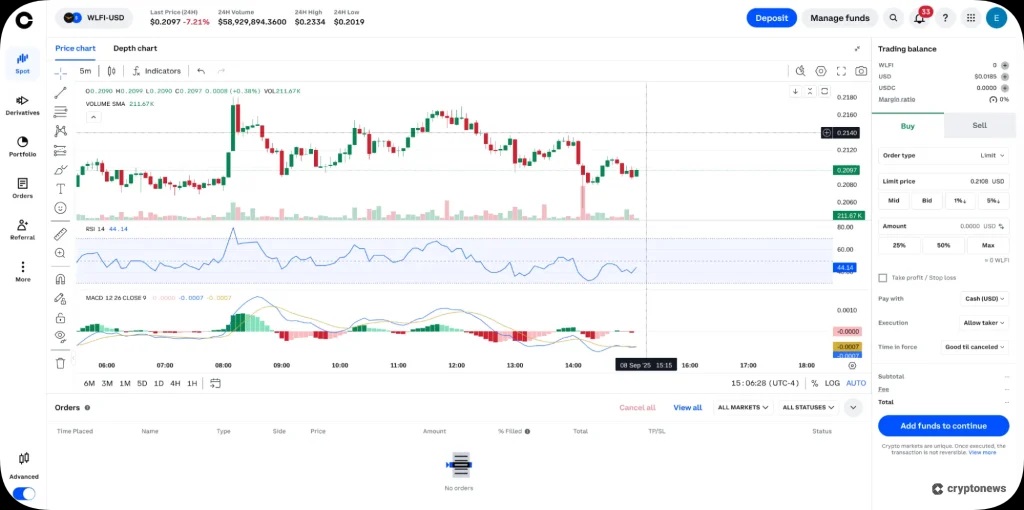Set amount to 50% of balance
Screen dimensions: 1024x510
pyautogui.click(x=943, y=245)
